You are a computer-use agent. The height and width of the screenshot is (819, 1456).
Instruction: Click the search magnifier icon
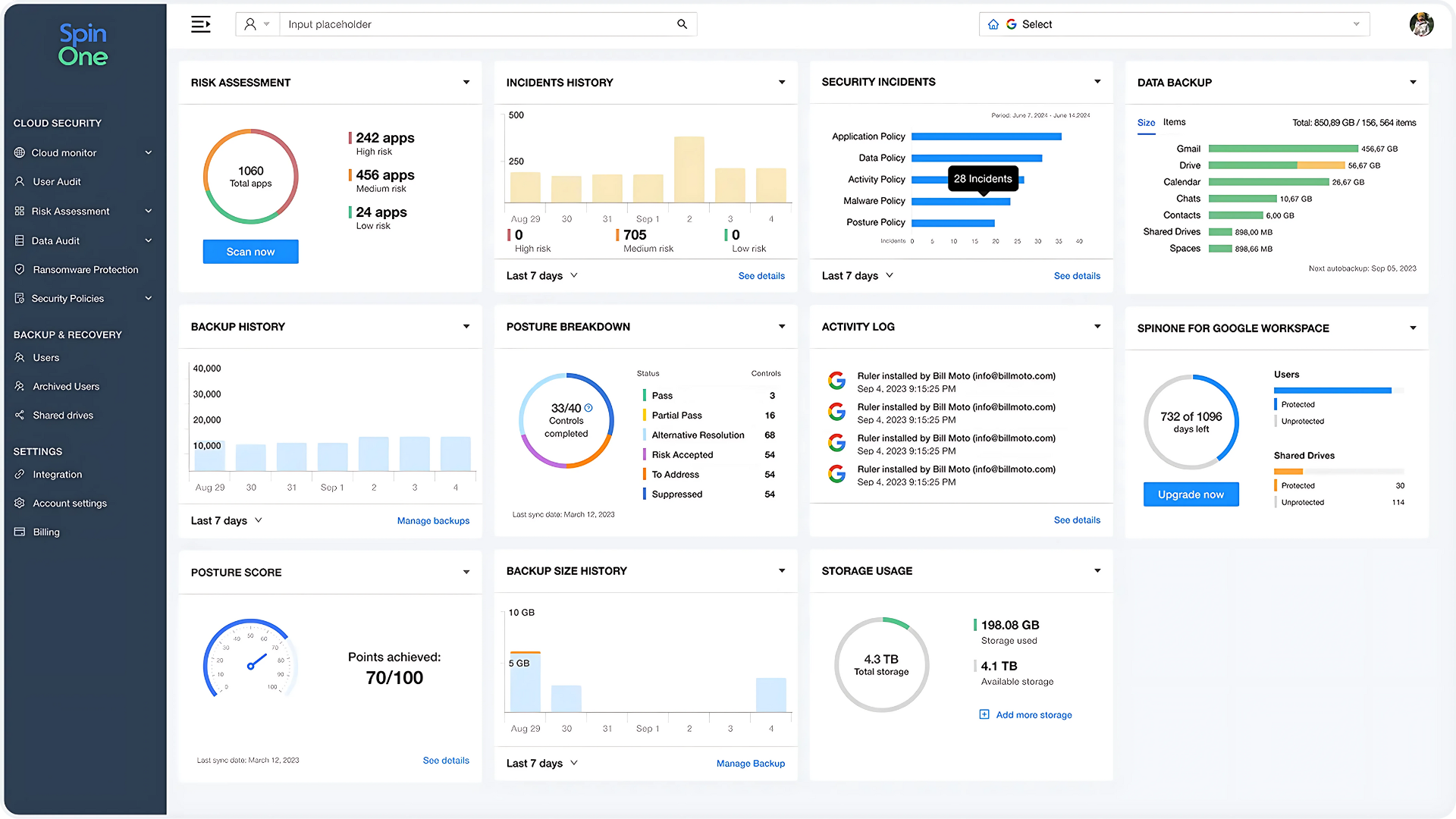pyautogui.click(x=682, y=24)
